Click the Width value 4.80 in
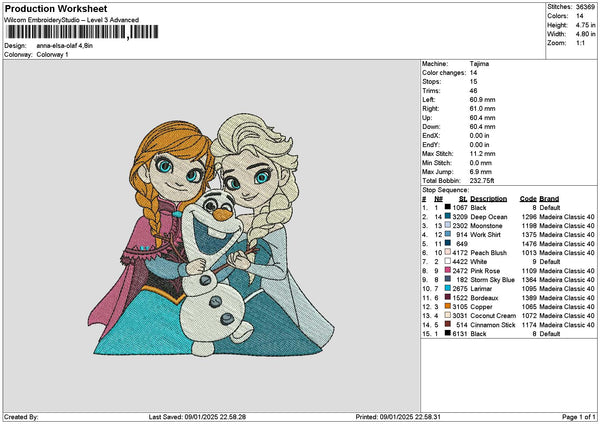This screenshot has height=424, width=600. pos(585,34)
